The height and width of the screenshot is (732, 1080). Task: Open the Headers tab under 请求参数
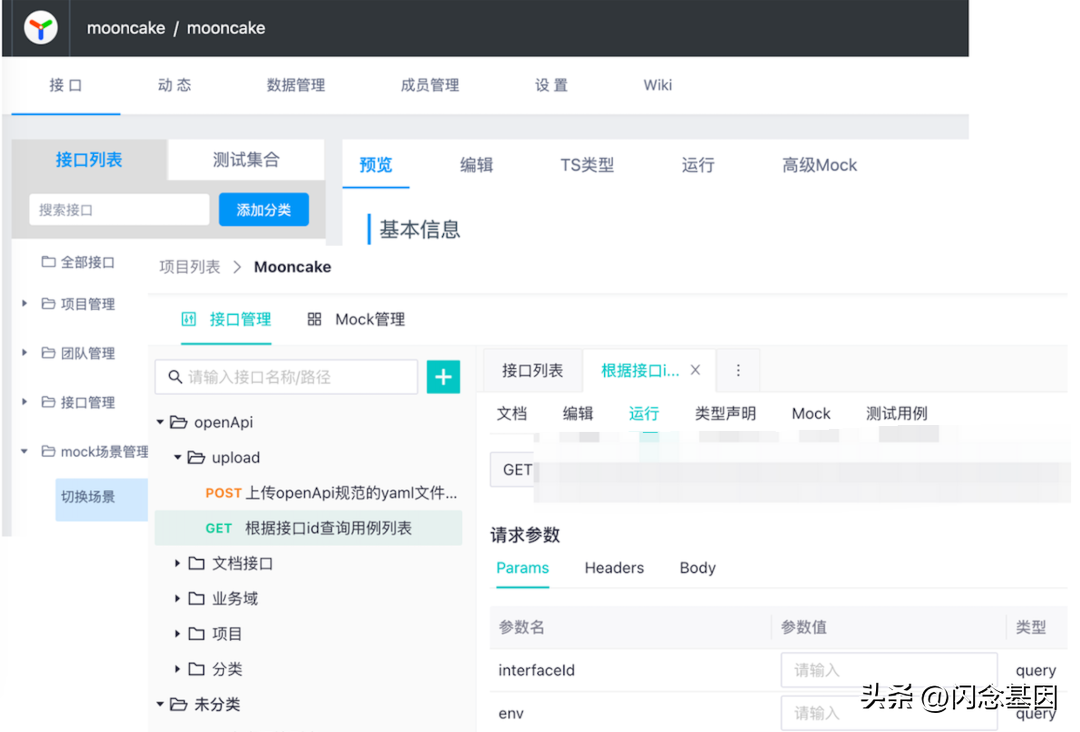coord(614,568)
